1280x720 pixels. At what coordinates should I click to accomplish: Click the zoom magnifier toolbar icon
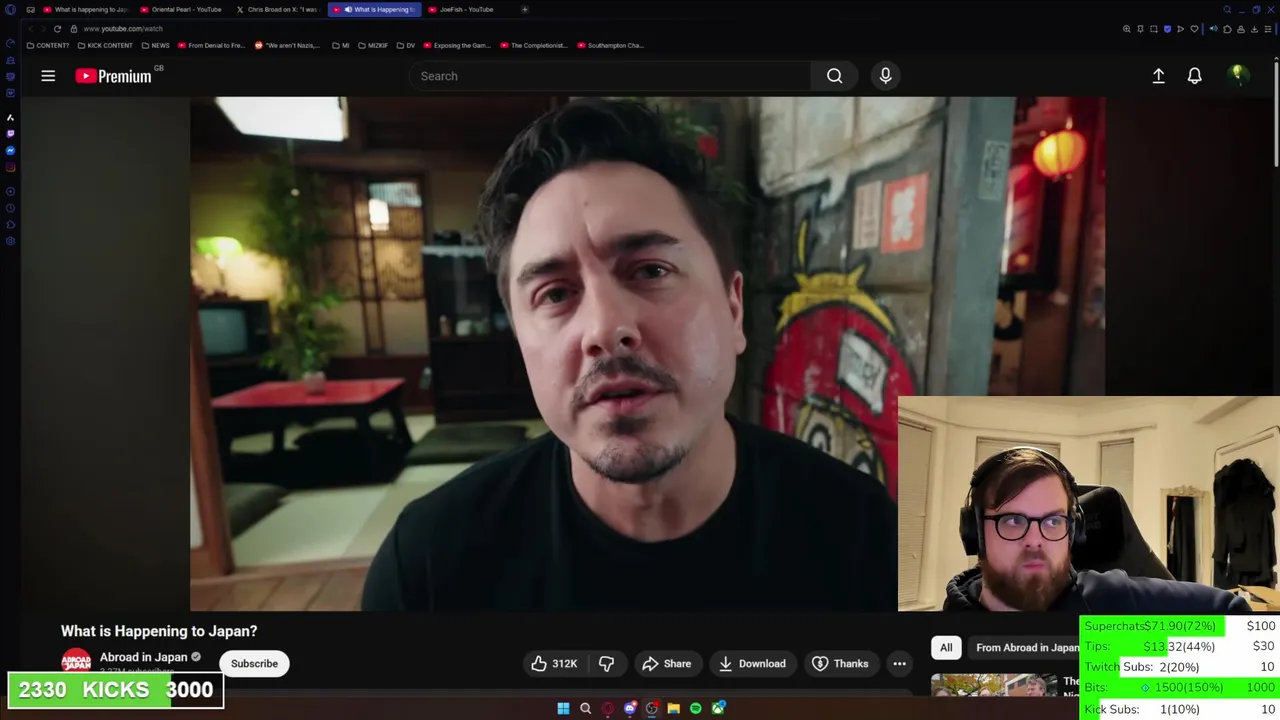coord(1127,29)
